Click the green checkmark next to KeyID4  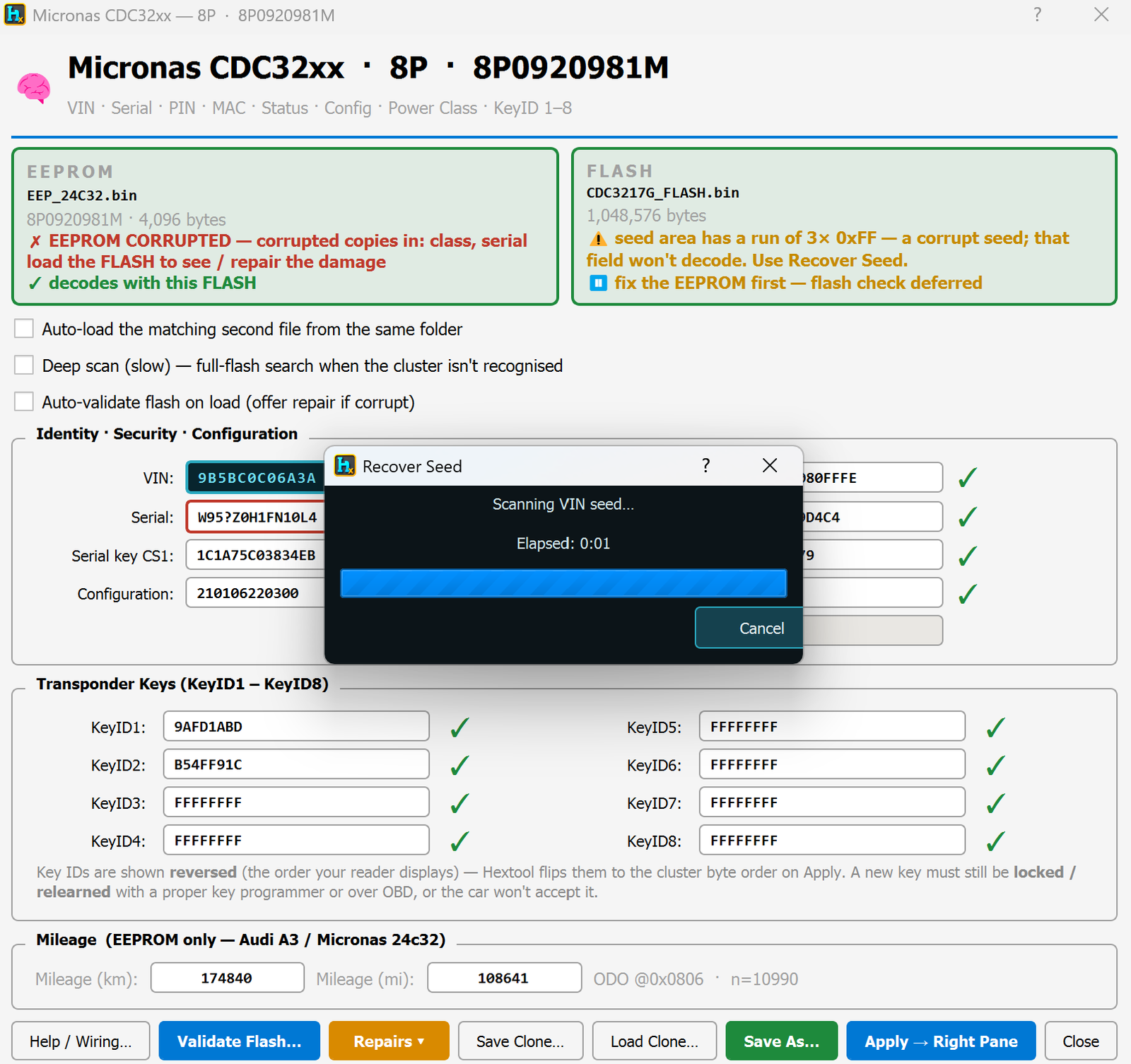[x=460, y=841]
